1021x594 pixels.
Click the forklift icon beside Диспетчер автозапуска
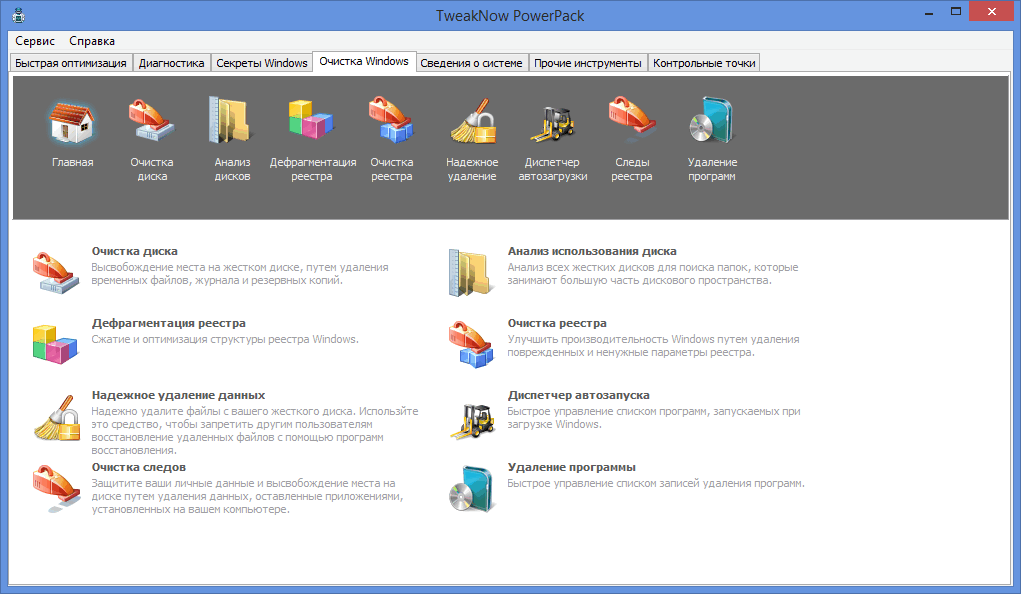pyautogui.click(x=473, y=420)
